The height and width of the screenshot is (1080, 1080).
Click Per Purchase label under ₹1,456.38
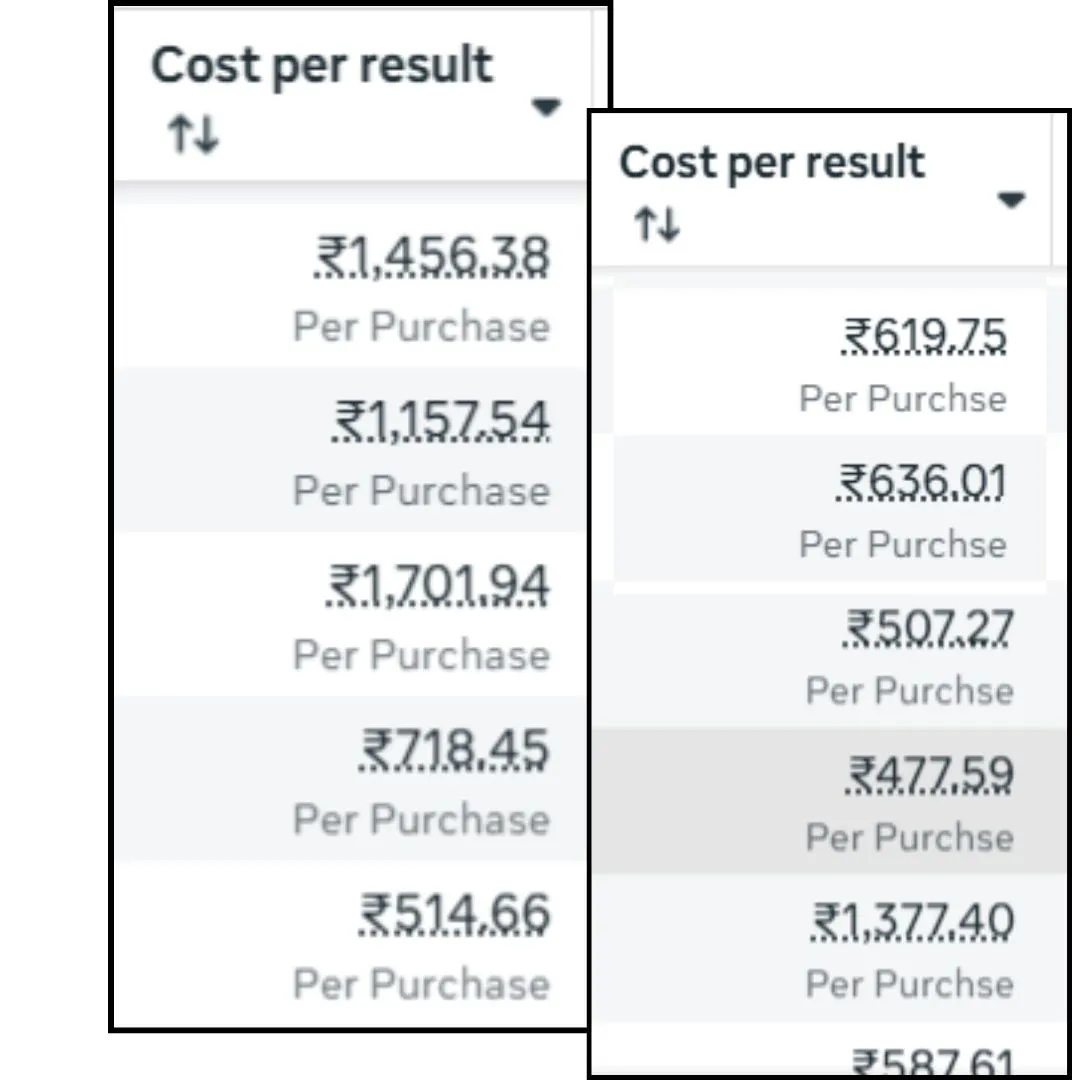coord(421,327)
